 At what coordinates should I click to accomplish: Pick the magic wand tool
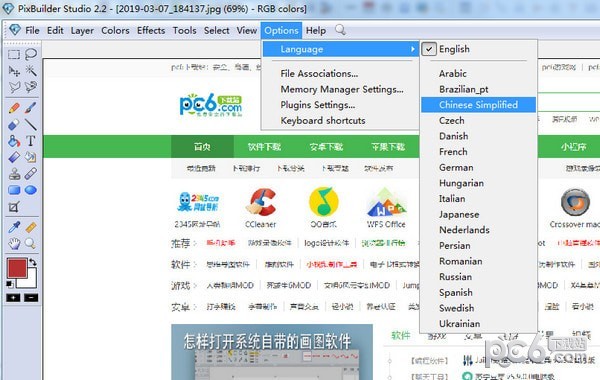(31, 71)
